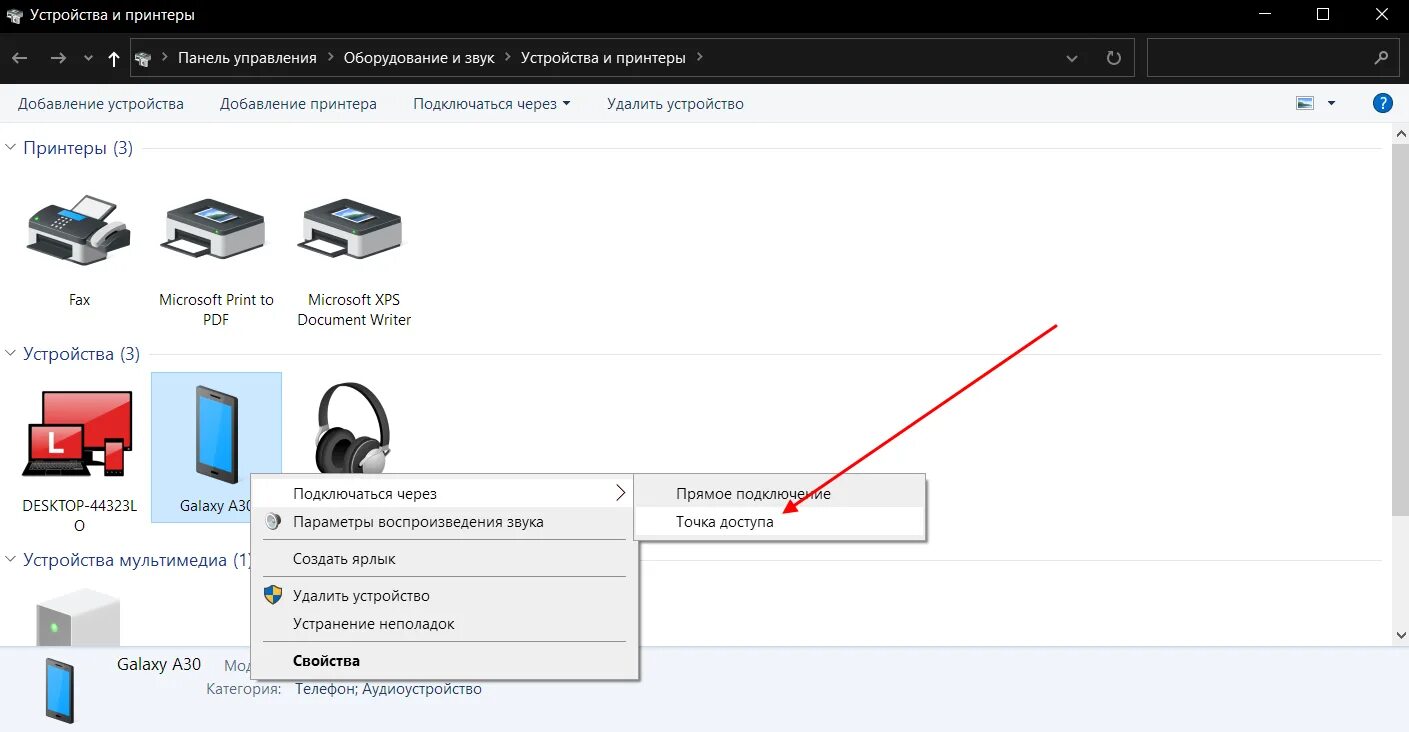Select Microsoft XPS Document Writer icon
The height and width of the screenshot is (732, 1409).
click(x=352, y=229)
